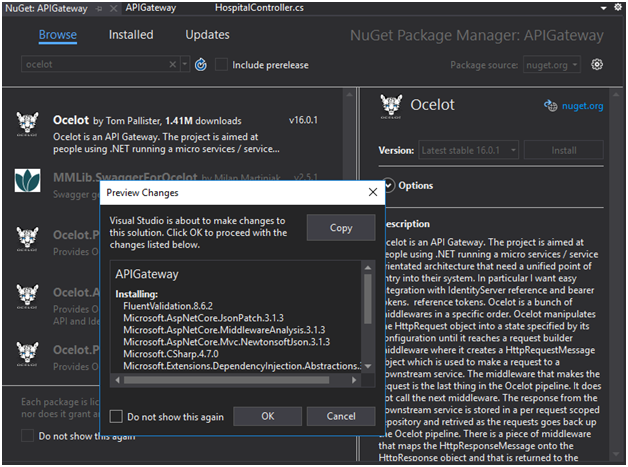Screen dimensions: 628x467
Task: Open tab list dropdown arrow at top right
Action: 603,8
